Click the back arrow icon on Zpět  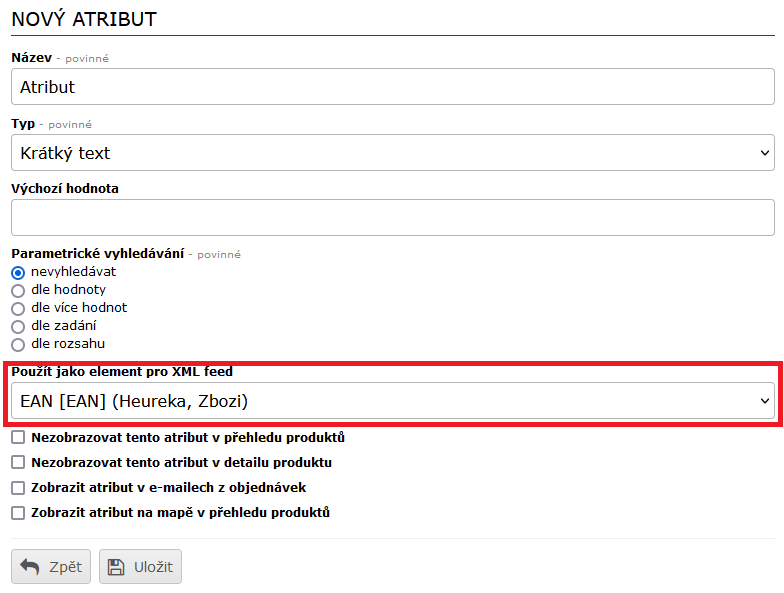[29, 567]
